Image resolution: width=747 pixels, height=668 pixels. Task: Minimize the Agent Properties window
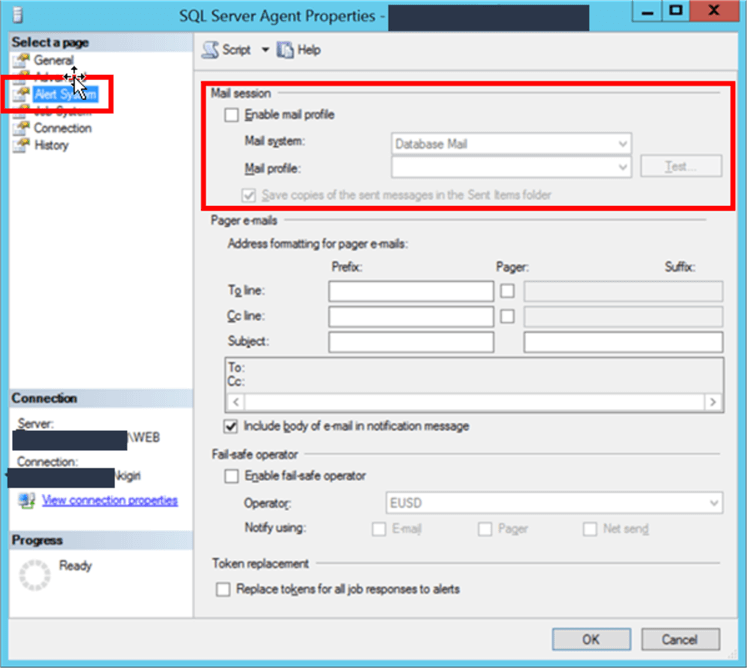647,11
